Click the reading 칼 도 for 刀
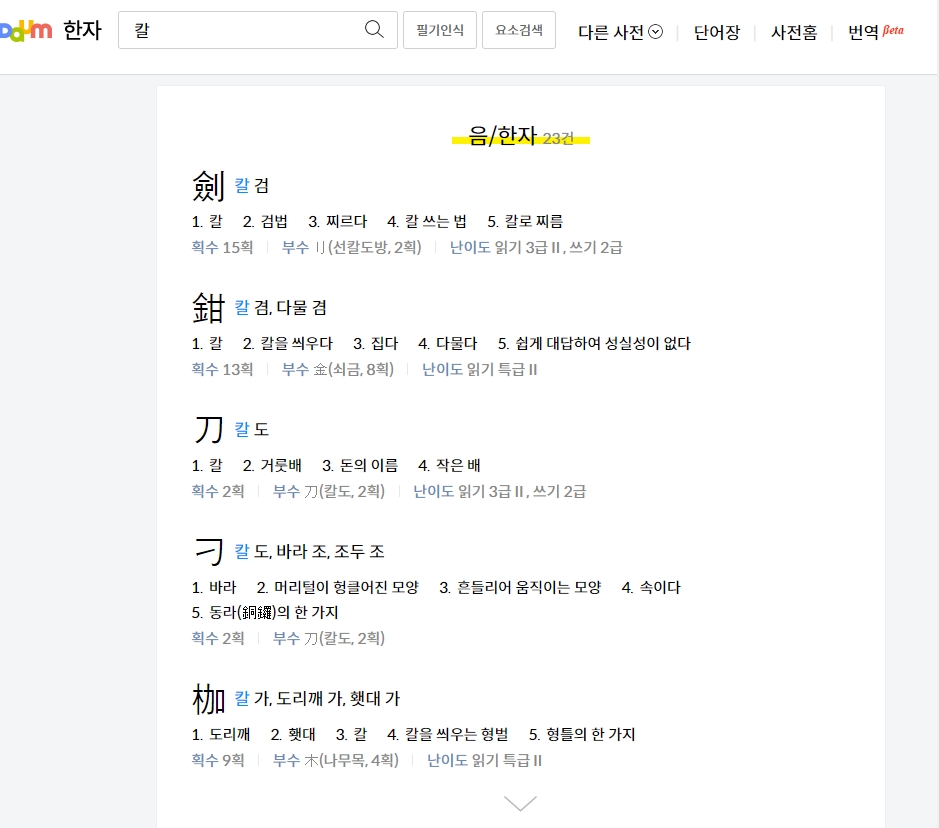This screenshot has height=828, width=939. click(252, 429)
